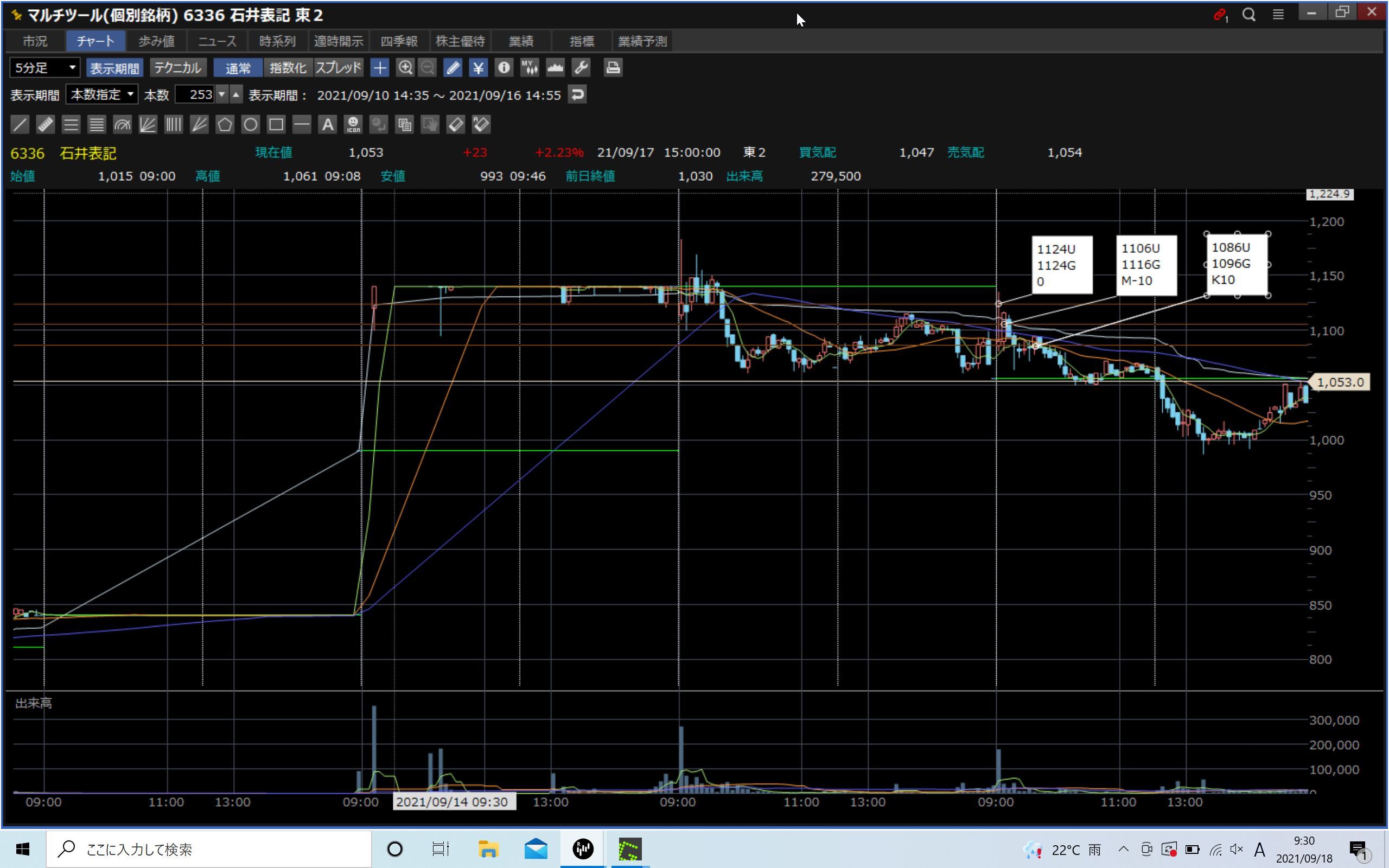Switch to the ニュース tab
The image size is (1389, 868).
217,41
